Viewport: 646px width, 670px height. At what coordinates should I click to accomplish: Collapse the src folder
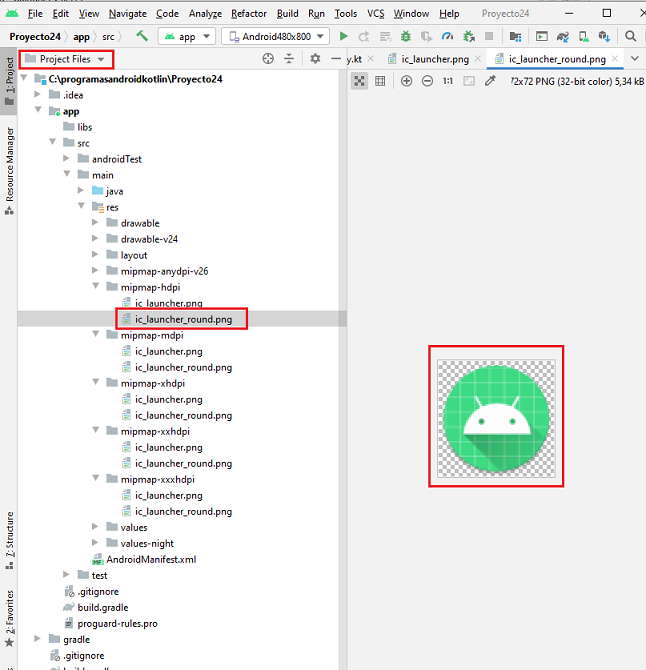(x=53, y=142)
